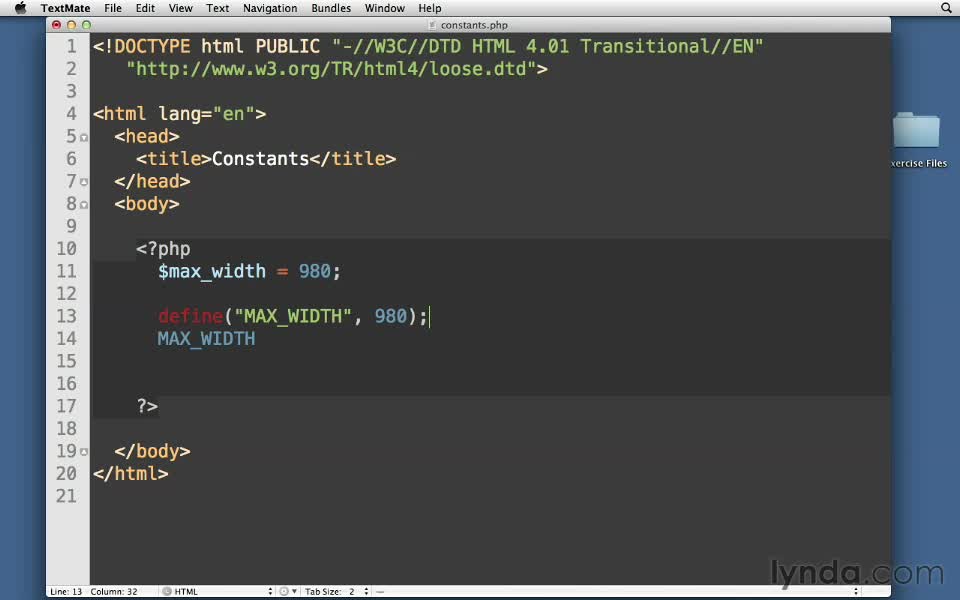The height and width of the screenshot is (600, 960).
Task: Open the Navigation menu
Action: tap(270, 8)
